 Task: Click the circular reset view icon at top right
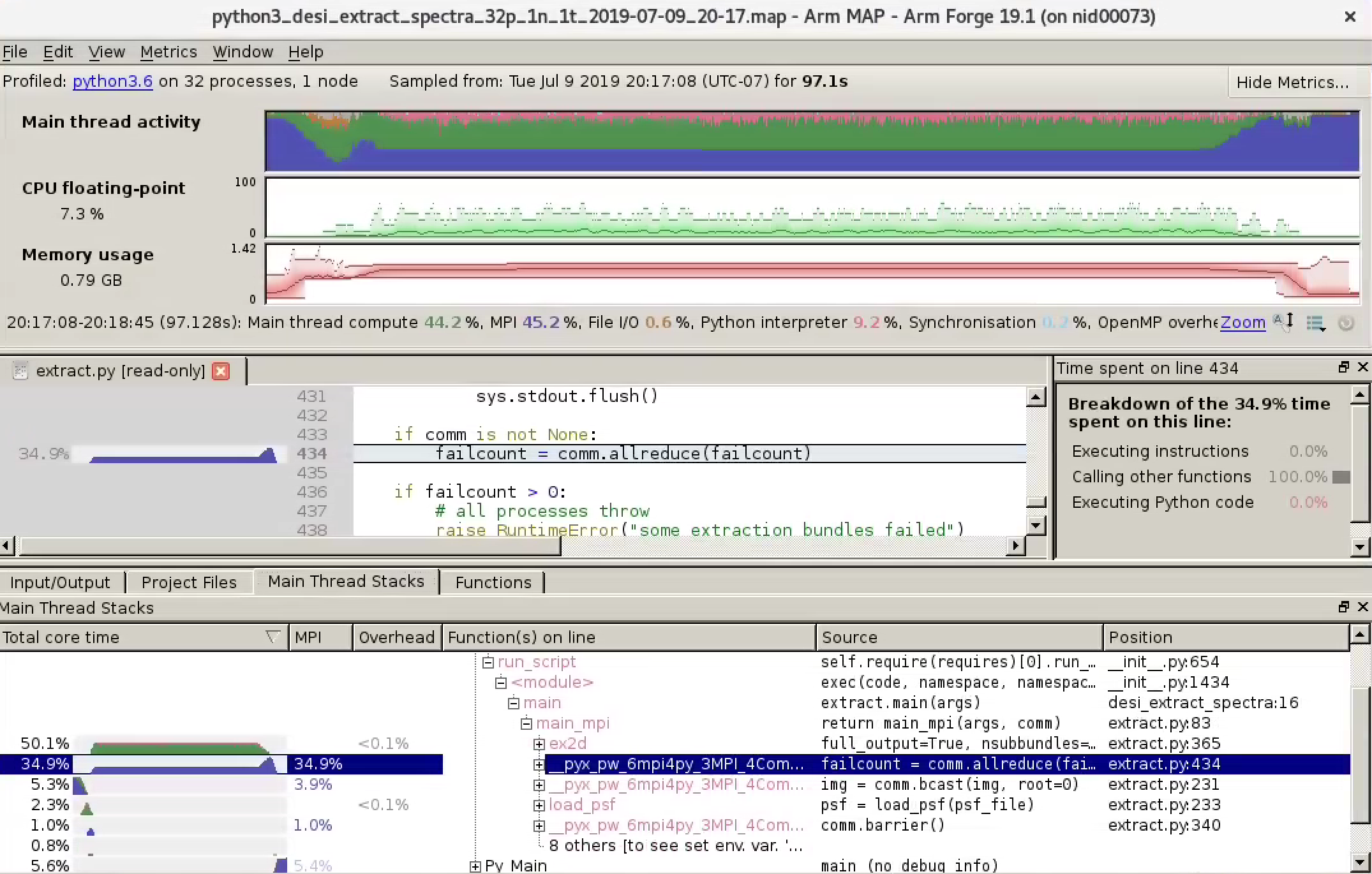click(x=1346, y=323)
